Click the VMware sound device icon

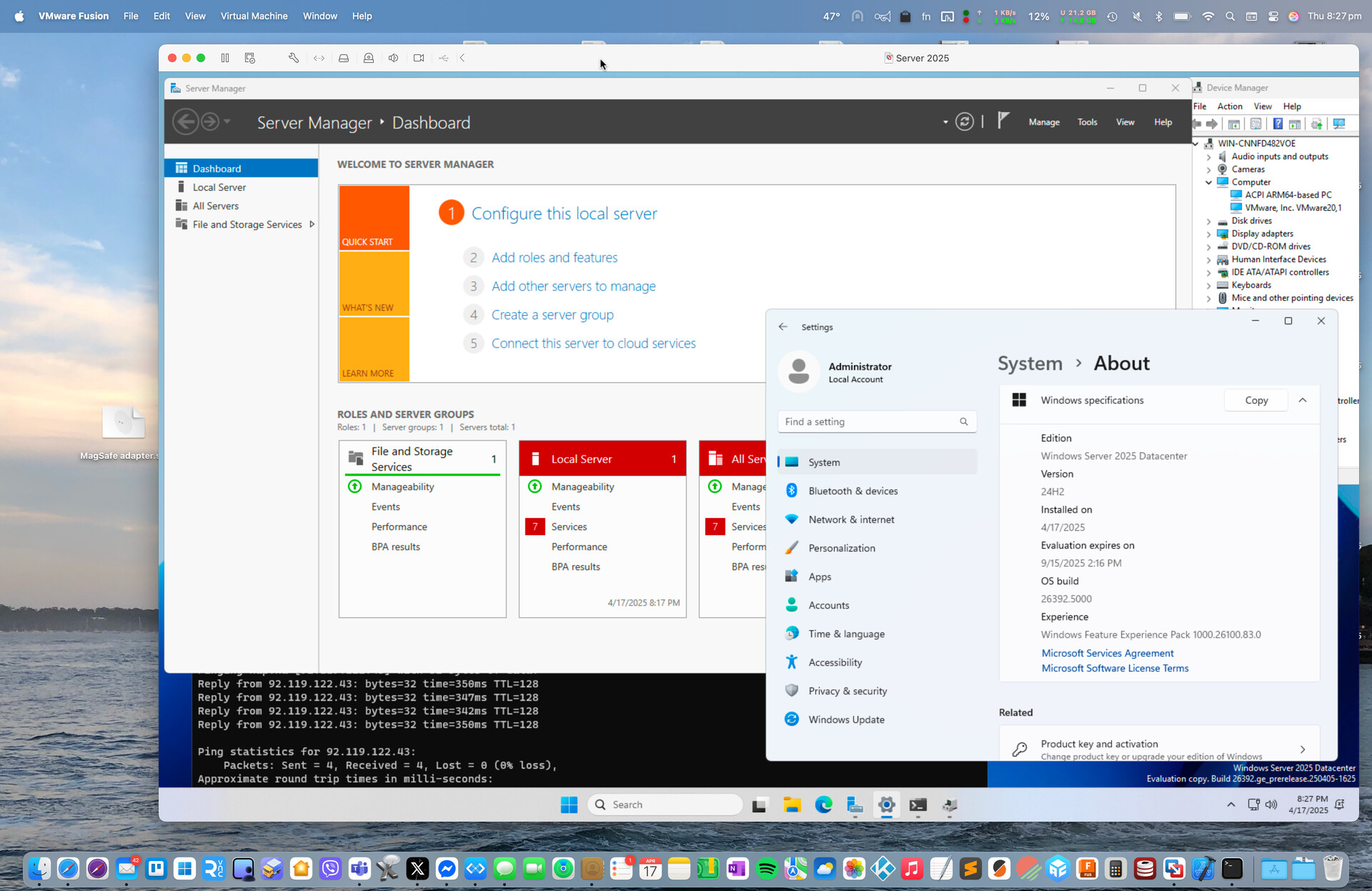[393, 58]
